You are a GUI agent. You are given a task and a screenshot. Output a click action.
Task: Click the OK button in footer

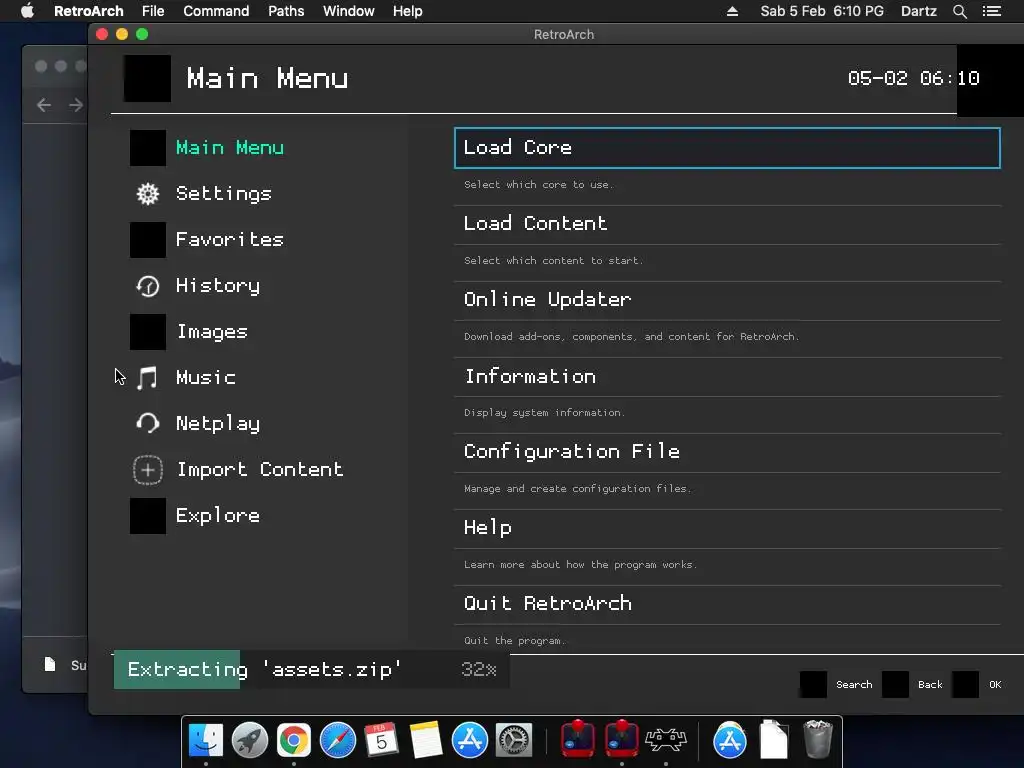click(995, 684)
